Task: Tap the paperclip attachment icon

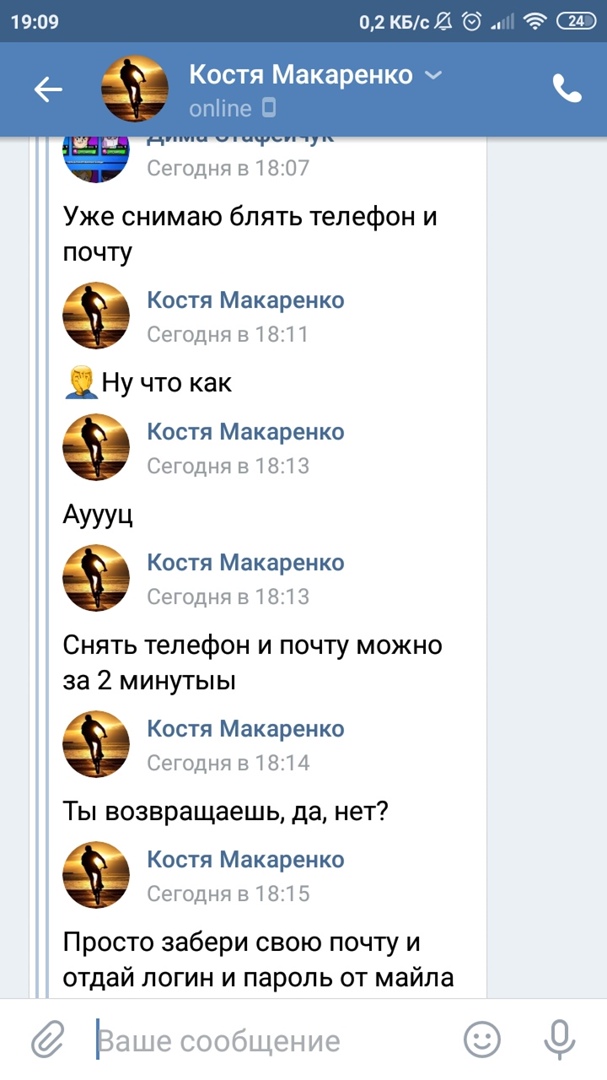Action: coord(46,1040)
